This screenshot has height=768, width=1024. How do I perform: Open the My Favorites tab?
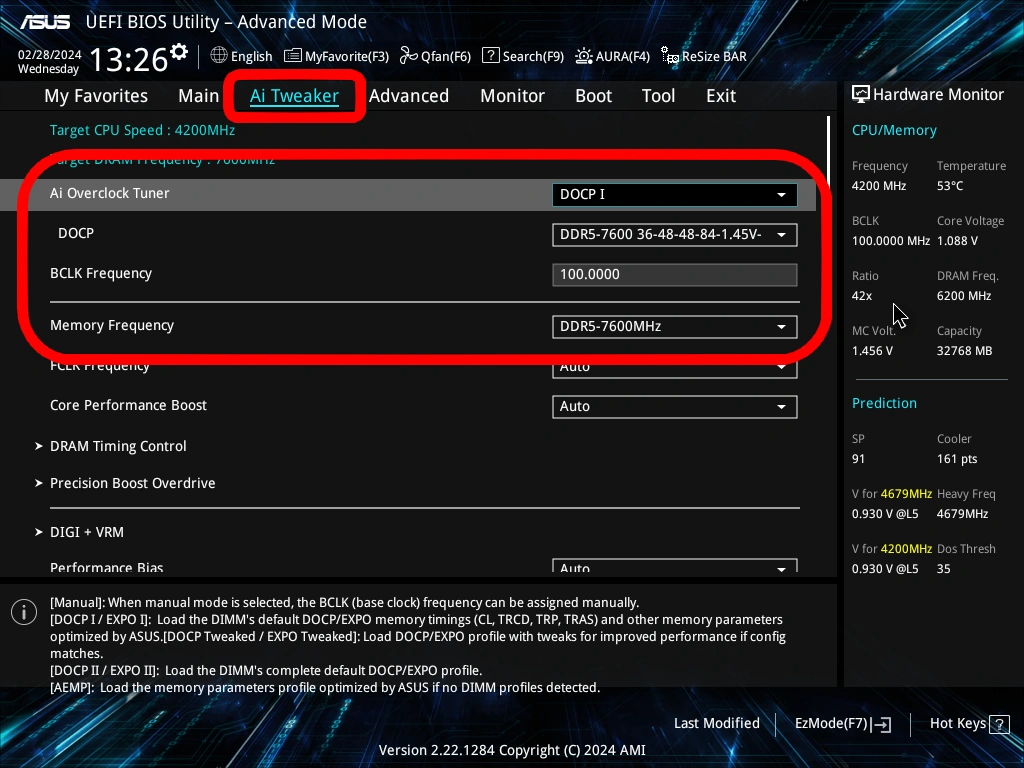[x=96, y=96]
